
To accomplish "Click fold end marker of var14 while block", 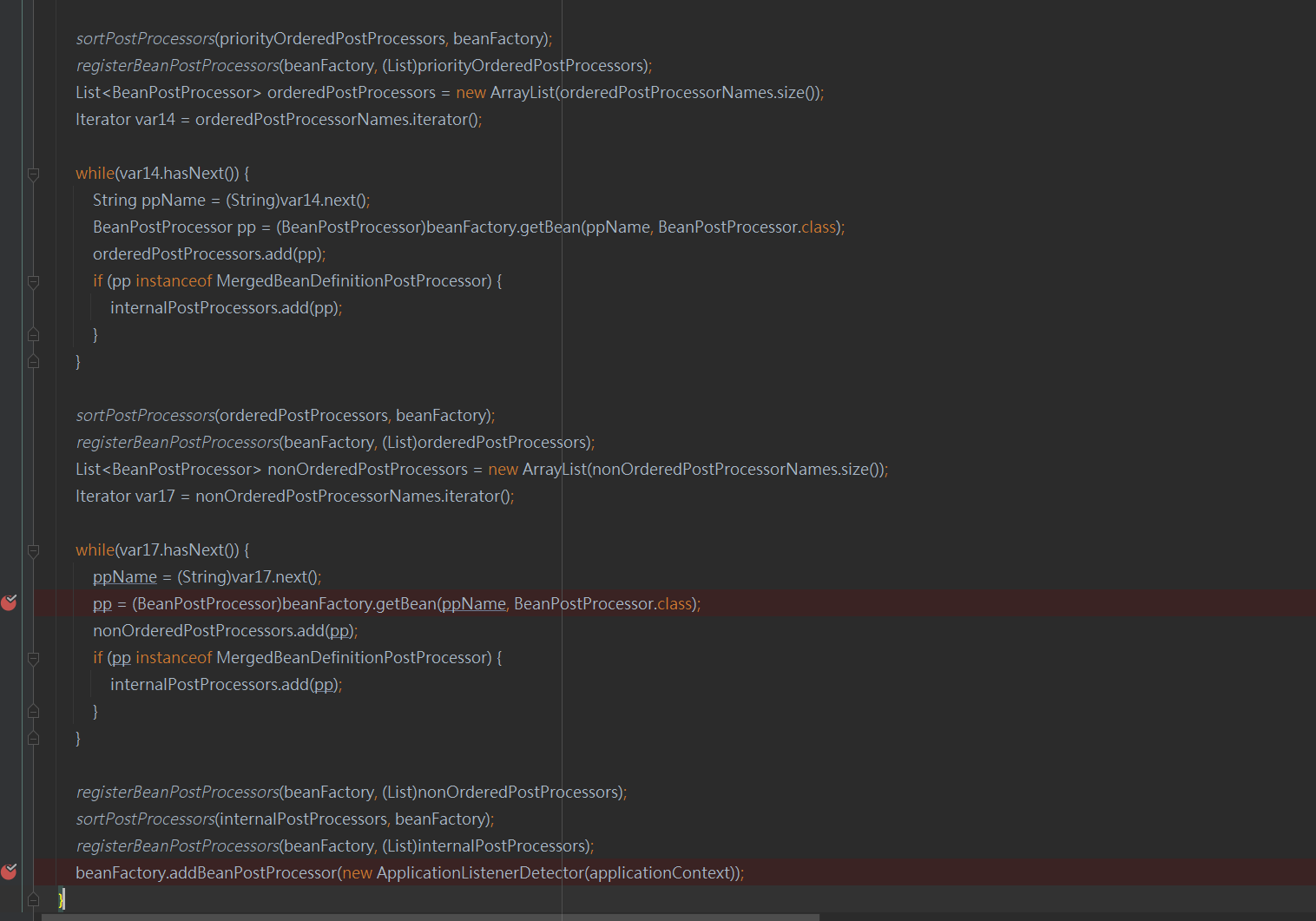I will (33, 361).
